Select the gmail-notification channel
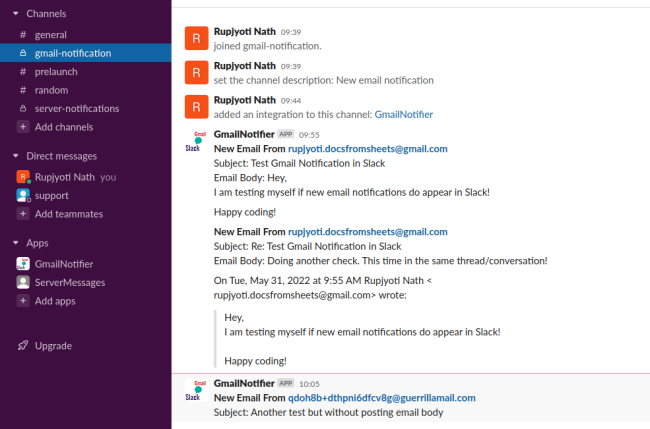The image size is (650, 429). click(85, 53)
